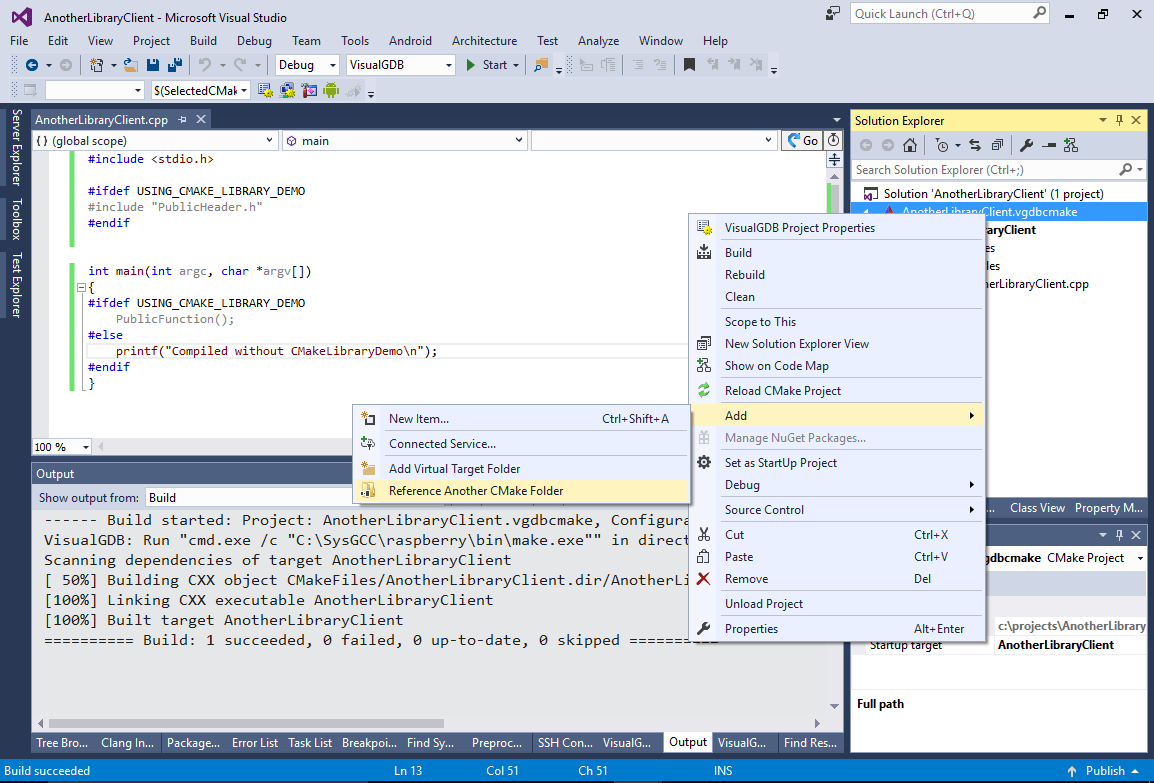Click the Visual Studio logo icon

click(22, 16)
